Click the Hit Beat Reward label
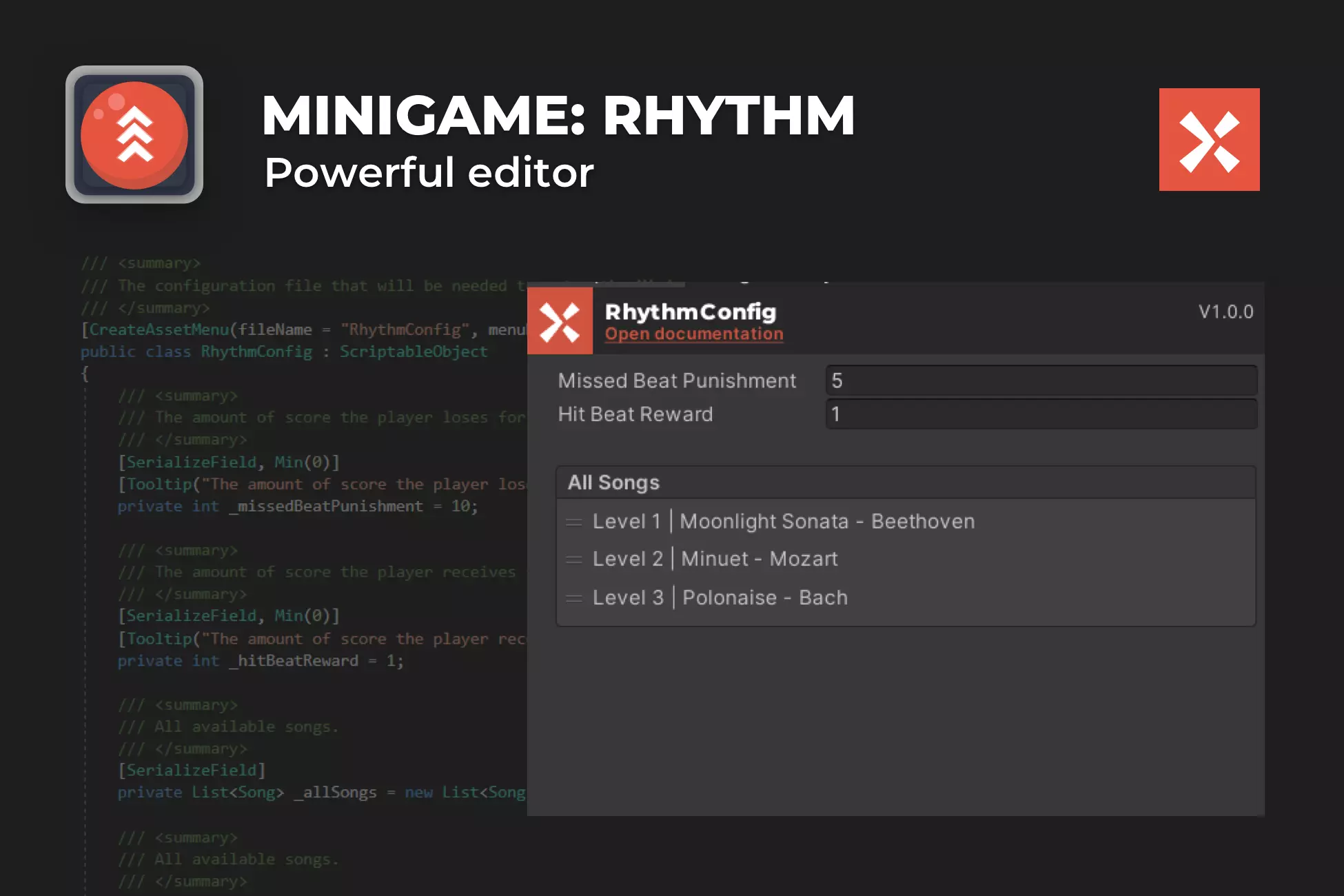 pos(635,414)
